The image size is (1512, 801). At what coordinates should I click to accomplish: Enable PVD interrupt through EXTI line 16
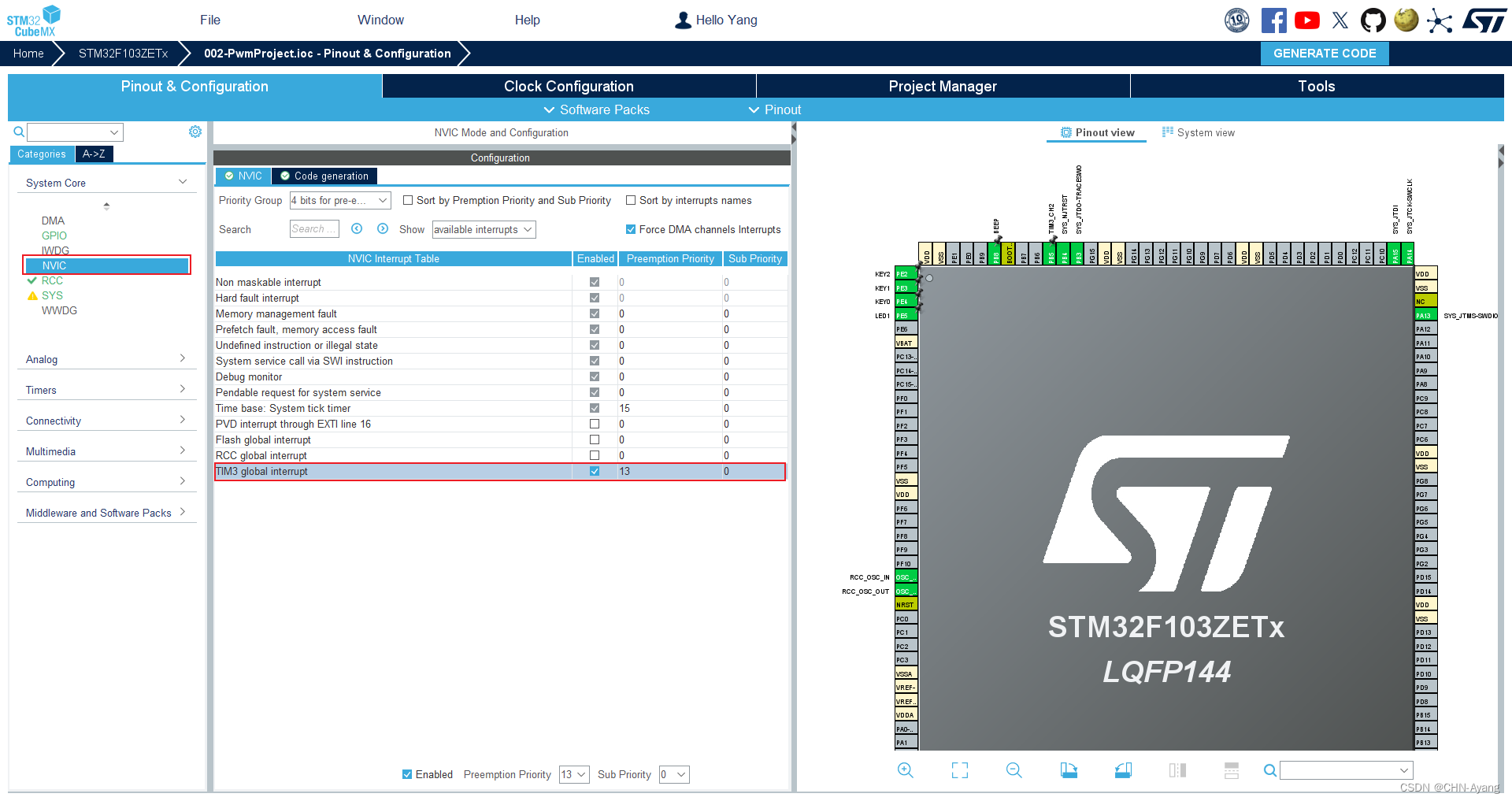coord(595,424)
